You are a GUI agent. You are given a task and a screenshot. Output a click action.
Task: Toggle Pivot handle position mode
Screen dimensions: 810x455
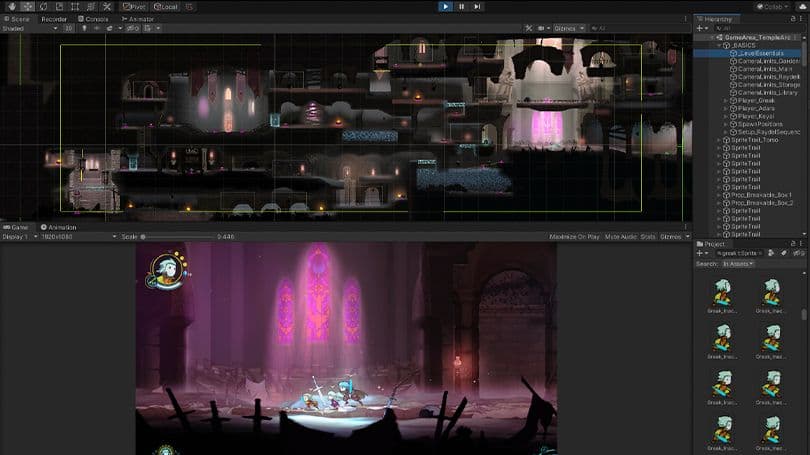[133, 6]
